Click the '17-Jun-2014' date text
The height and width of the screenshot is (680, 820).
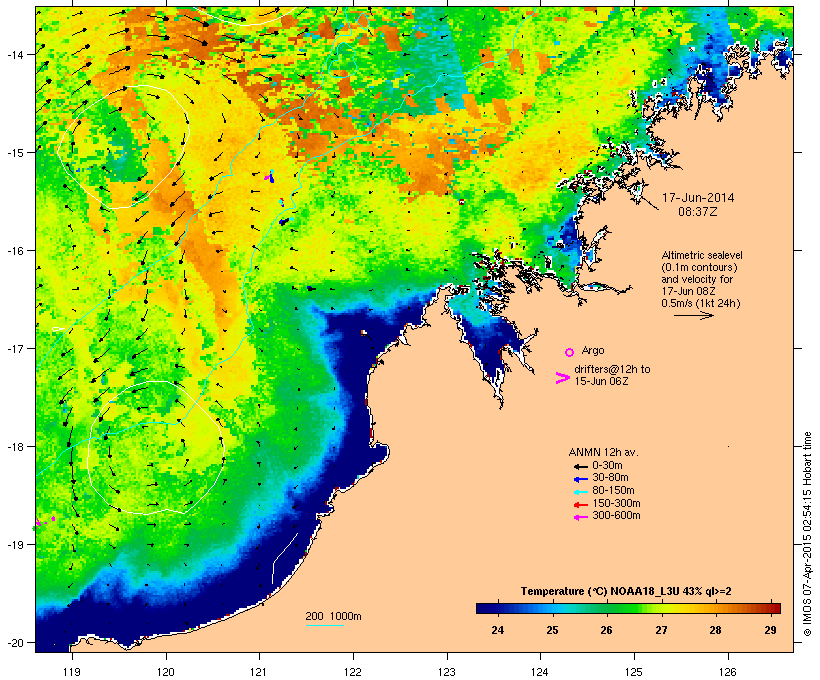[x=698, y=198]
